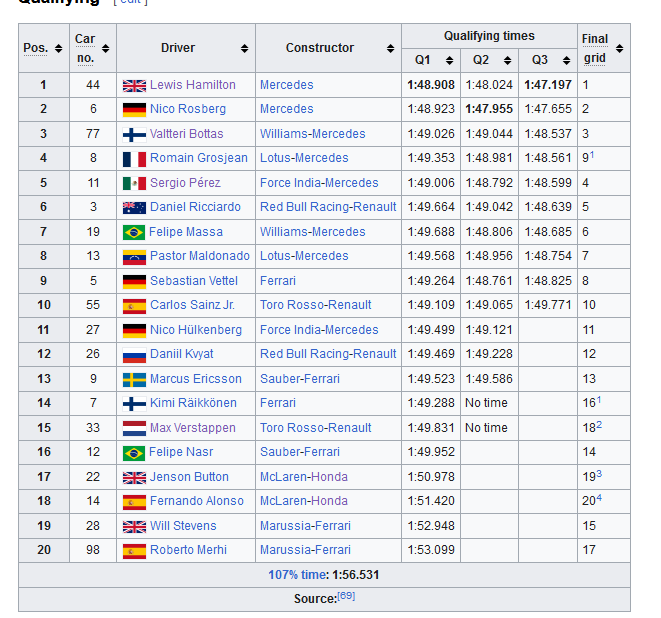Open the Fernando Alonso driver link
This screenshot has height=618, width=661.
pos(197,500)
